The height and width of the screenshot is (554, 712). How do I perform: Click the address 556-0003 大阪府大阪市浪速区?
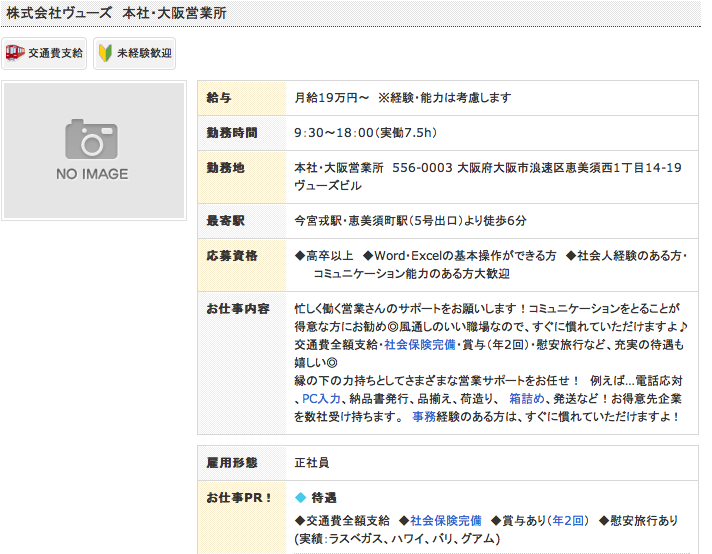coord(479,168)
